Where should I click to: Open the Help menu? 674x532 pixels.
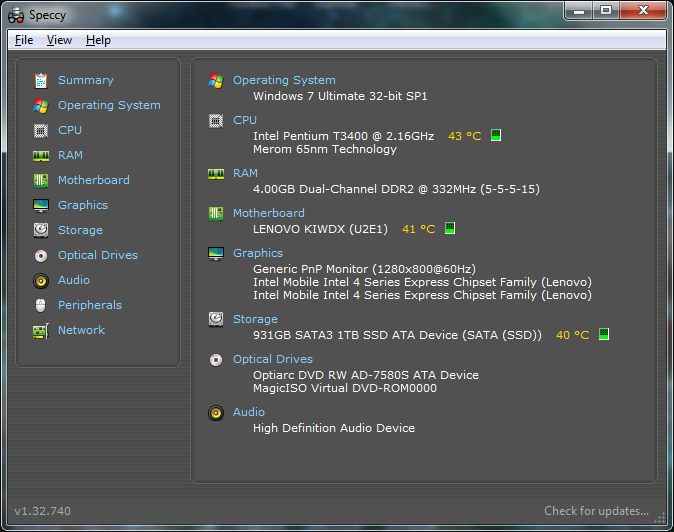(98, 40)
